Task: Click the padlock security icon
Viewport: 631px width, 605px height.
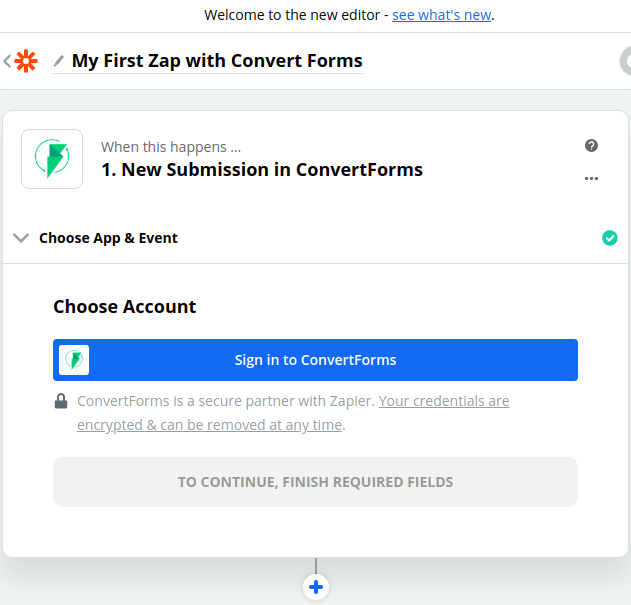Action: [61, 402]
